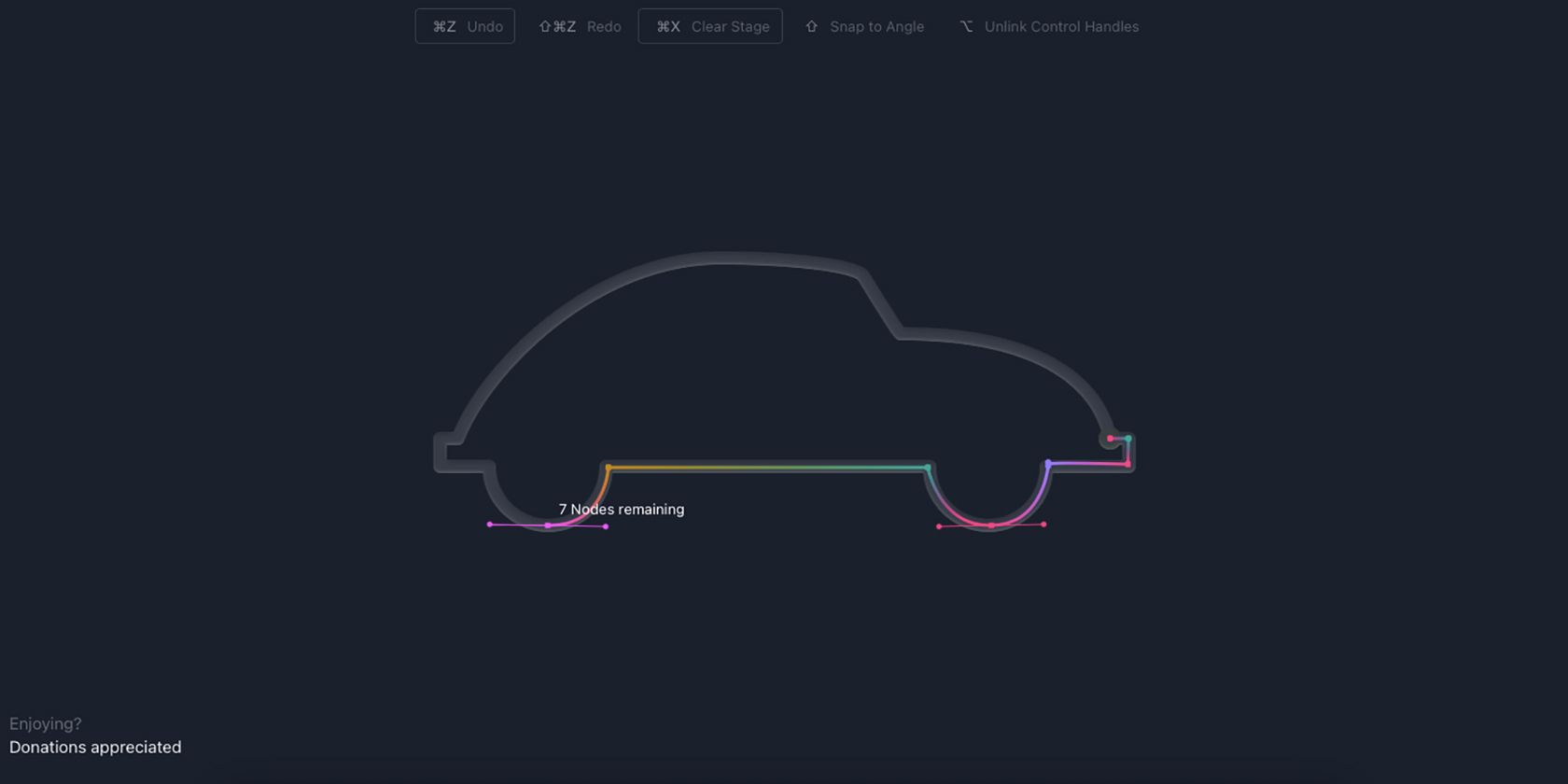The image size is (1568, 784).
Task: Select the right red control handle of the front wheel node
Action: tap(1043, 525)
